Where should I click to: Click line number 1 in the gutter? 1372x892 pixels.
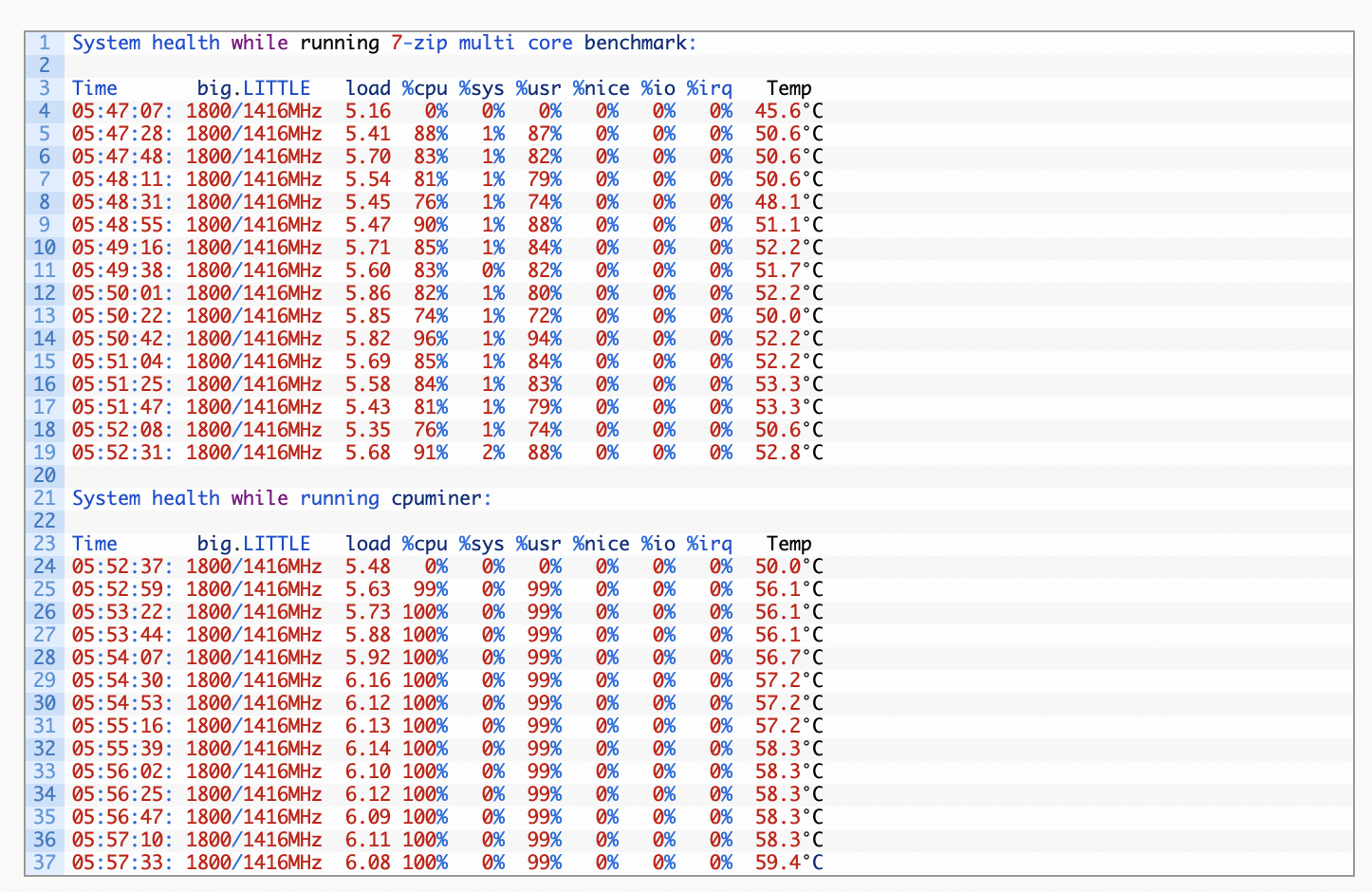[45, 43]
